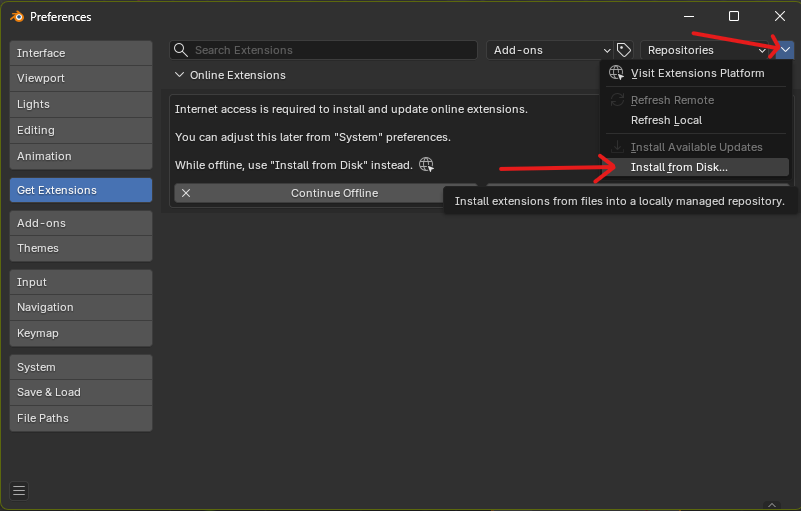The width and height of the screenshot is (801, 511).
Task: Click the Search Extensions input field
Action: click(330, 50)
